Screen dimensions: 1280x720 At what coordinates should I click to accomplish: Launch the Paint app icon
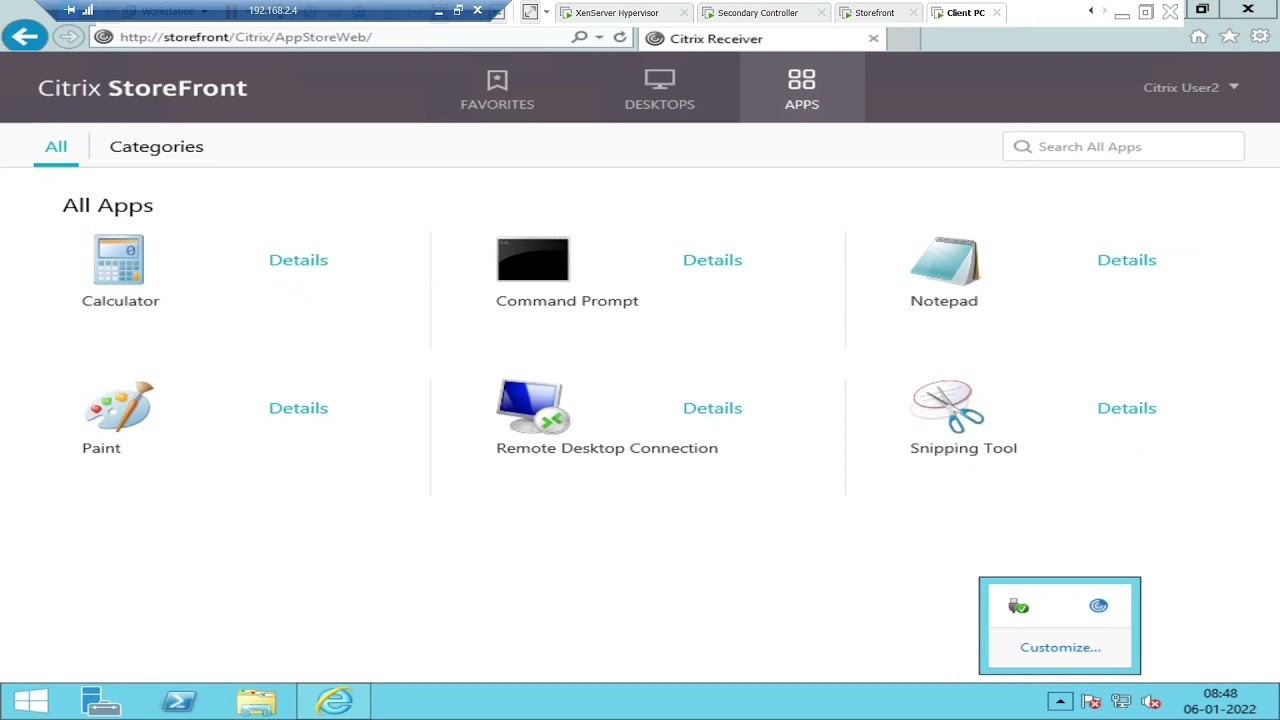(x=119, y=406)
